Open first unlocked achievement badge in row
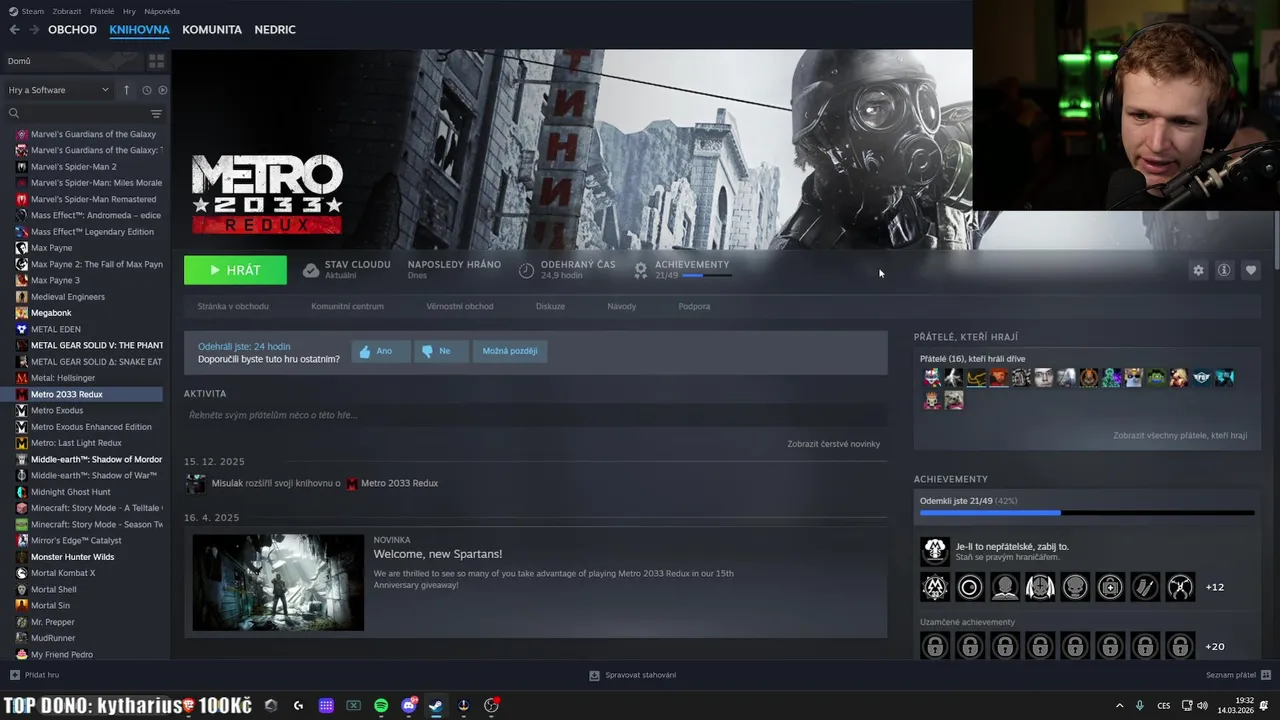 [x=935, y=587]
